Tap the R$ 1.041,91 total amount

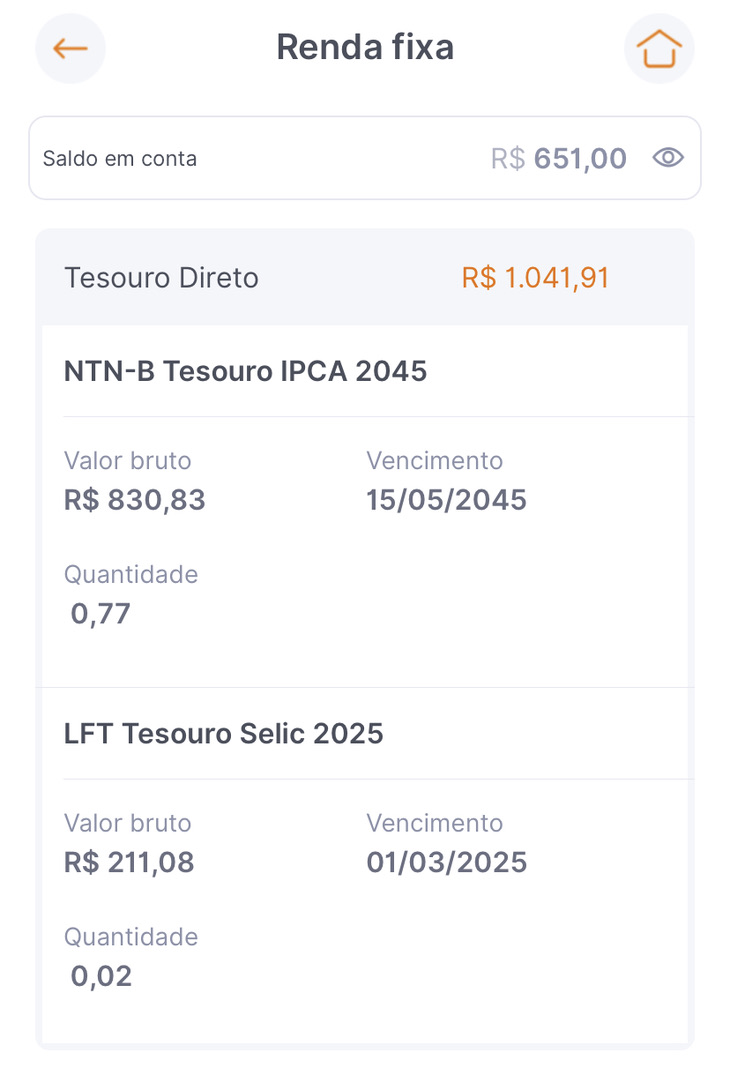pos(535,278)
